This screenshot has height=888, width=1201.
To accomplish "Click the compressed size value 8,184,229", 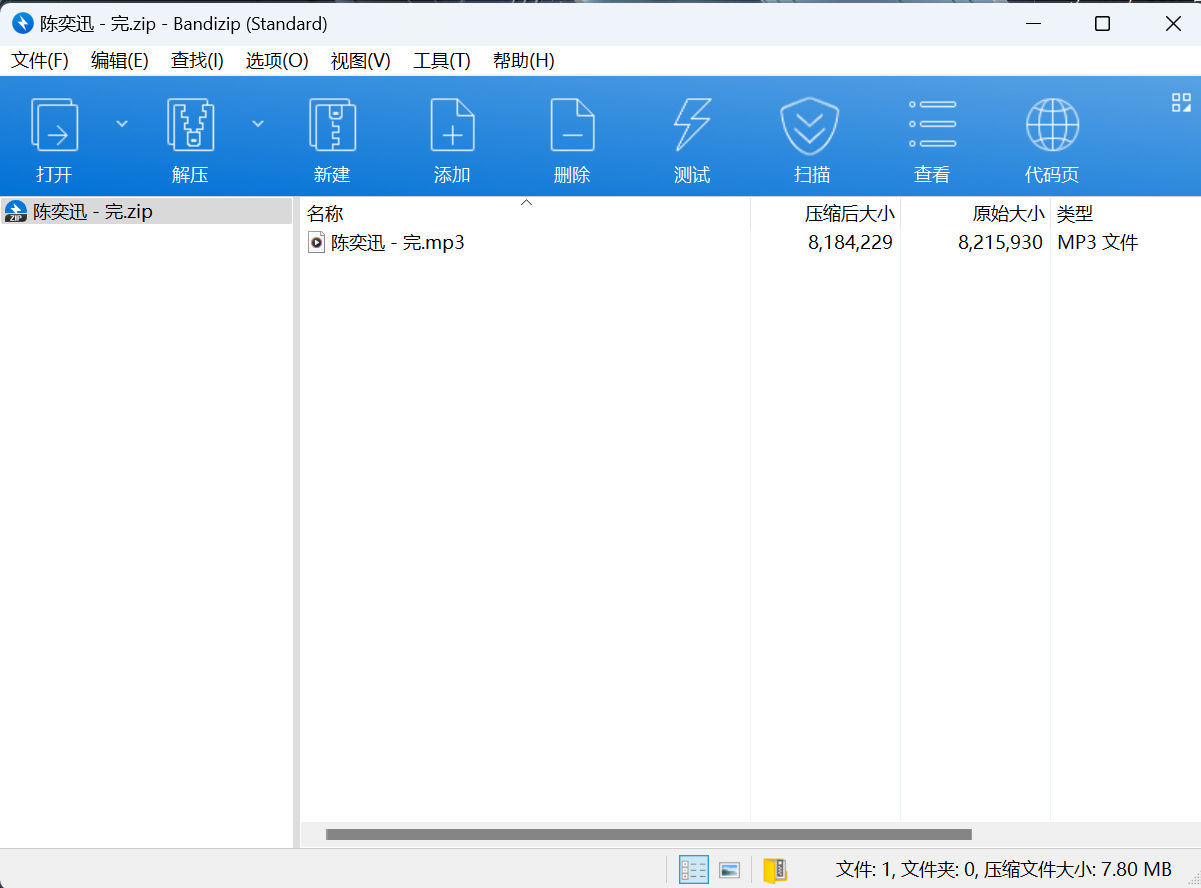I will (x=850, y=242).
